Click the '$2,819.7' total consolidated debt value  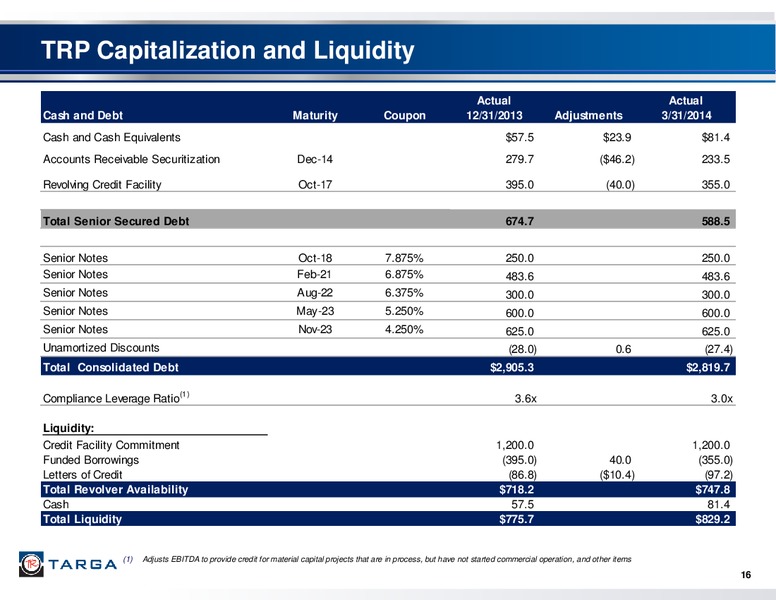click(x=708, y=367)
